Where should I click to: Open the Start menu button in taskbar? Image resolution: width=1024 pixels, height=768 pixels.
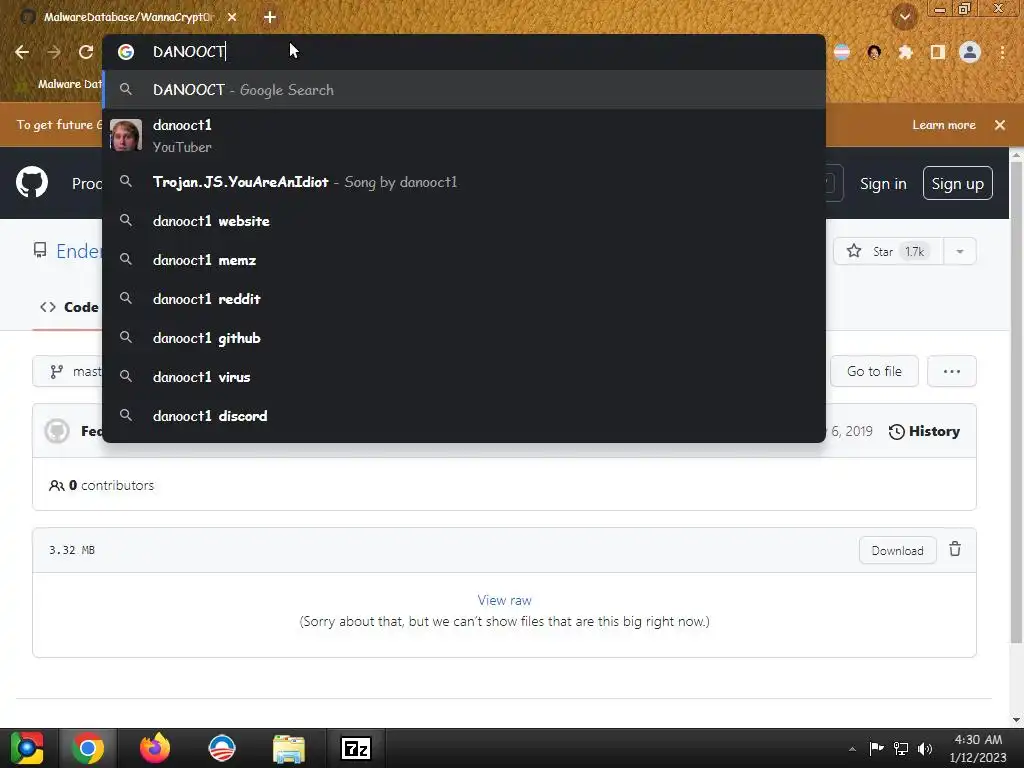26,748
